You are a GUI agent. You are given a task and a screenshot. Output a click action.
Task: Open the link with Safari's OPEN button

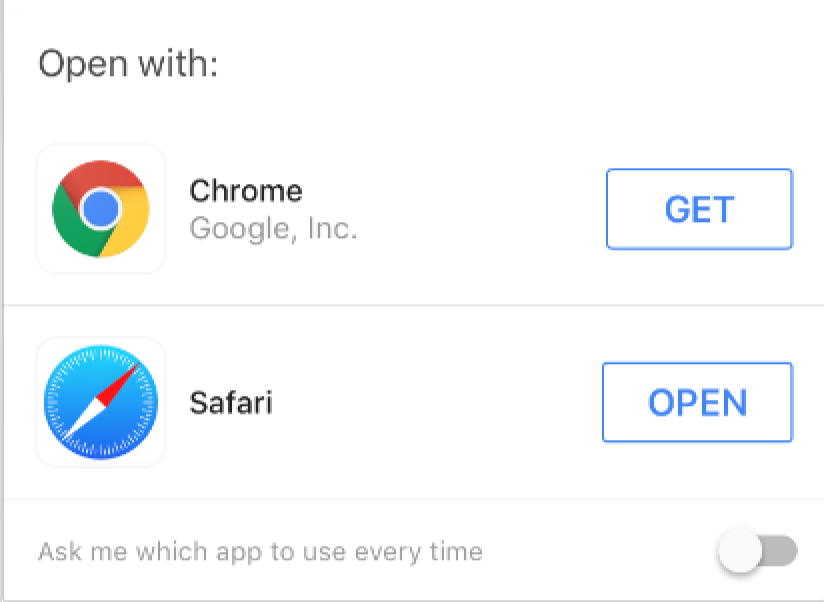point(697,402)
